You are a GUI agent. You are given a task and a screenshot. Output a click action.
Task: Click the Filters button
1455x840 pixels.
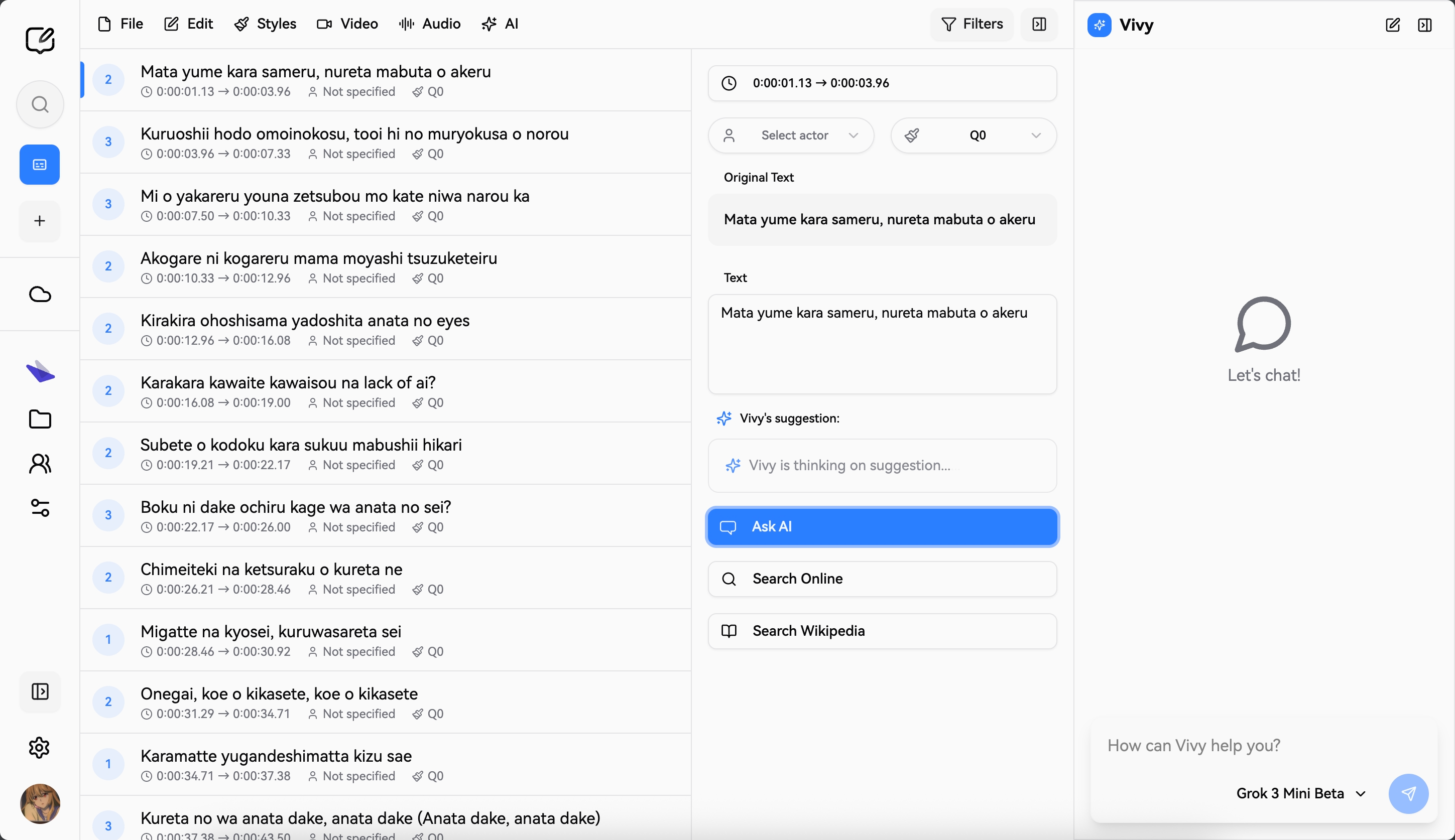(972, 24)
